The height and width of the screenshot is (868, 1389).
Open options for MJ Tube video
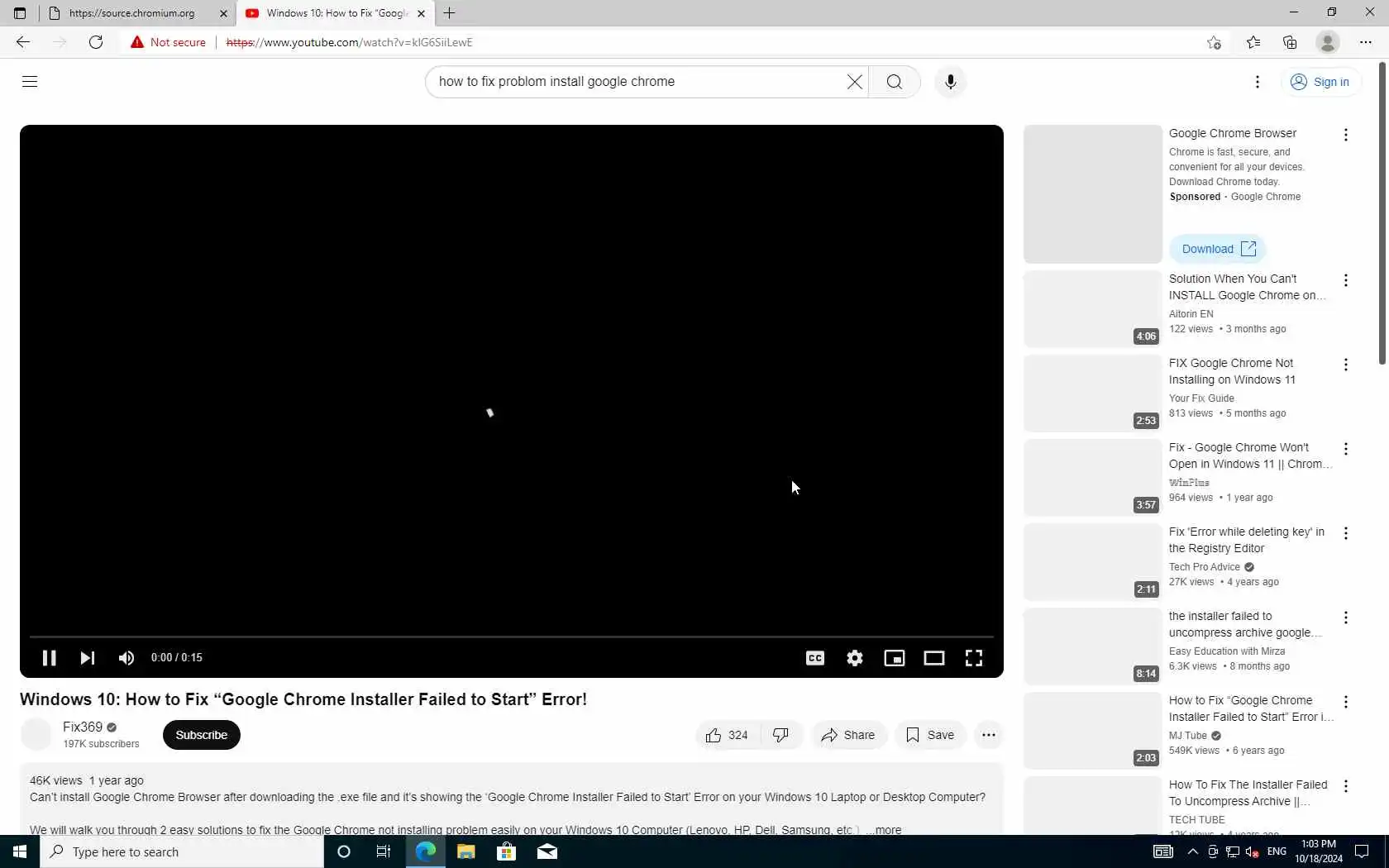[x=1346, y=702]
